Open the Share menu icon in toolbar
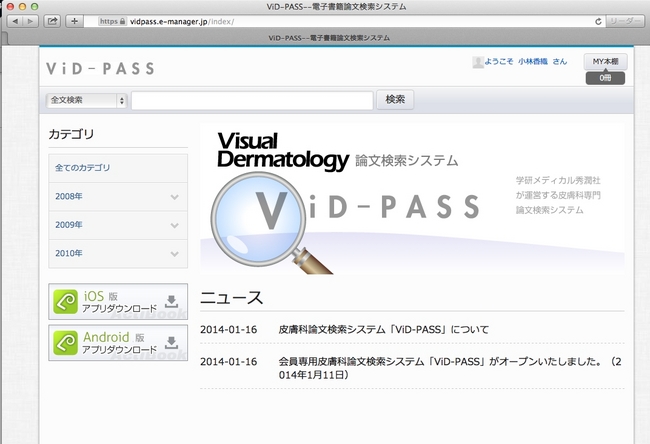The height and width of the screenshot is (444, 650). point(52,21)
